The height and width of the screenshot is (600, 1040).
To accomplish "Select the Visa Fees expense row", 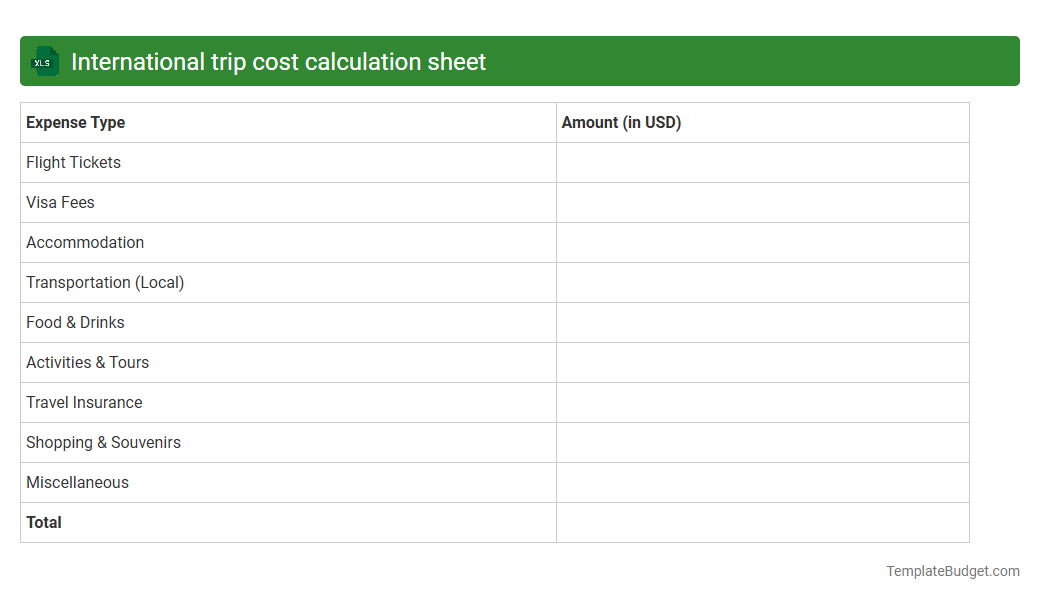I will pyautogui.click(x=60, y=202).
